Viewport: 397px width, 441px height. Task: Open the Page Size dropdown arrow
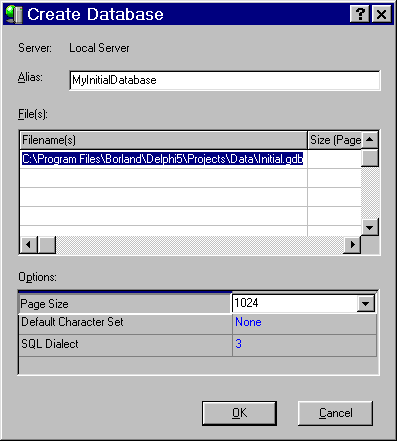tap(366, 304)
